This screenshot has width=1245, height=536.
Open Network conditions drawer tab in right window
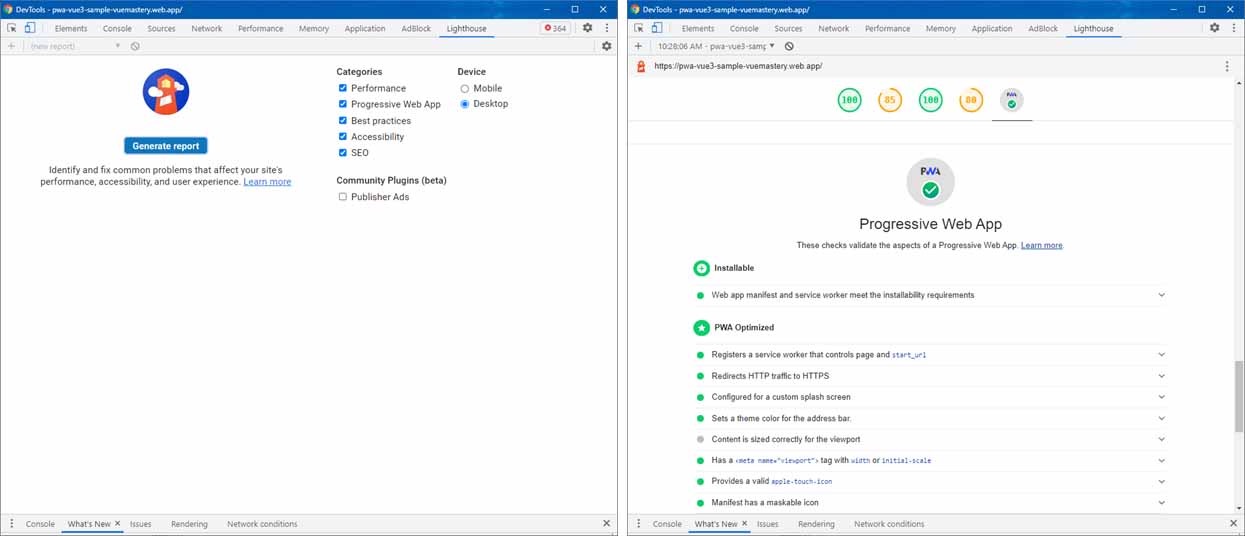click(889, 524)
